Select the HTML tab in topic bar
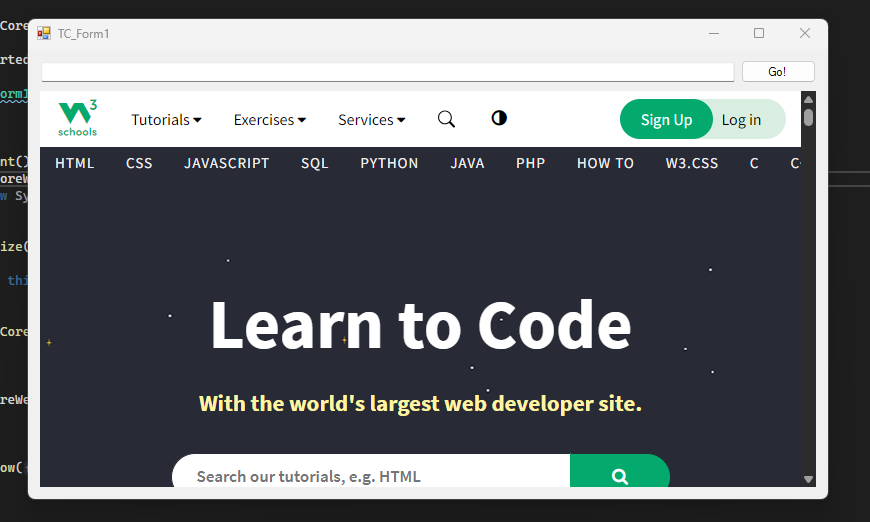870x522 pixels. click(x=75, y=163)
